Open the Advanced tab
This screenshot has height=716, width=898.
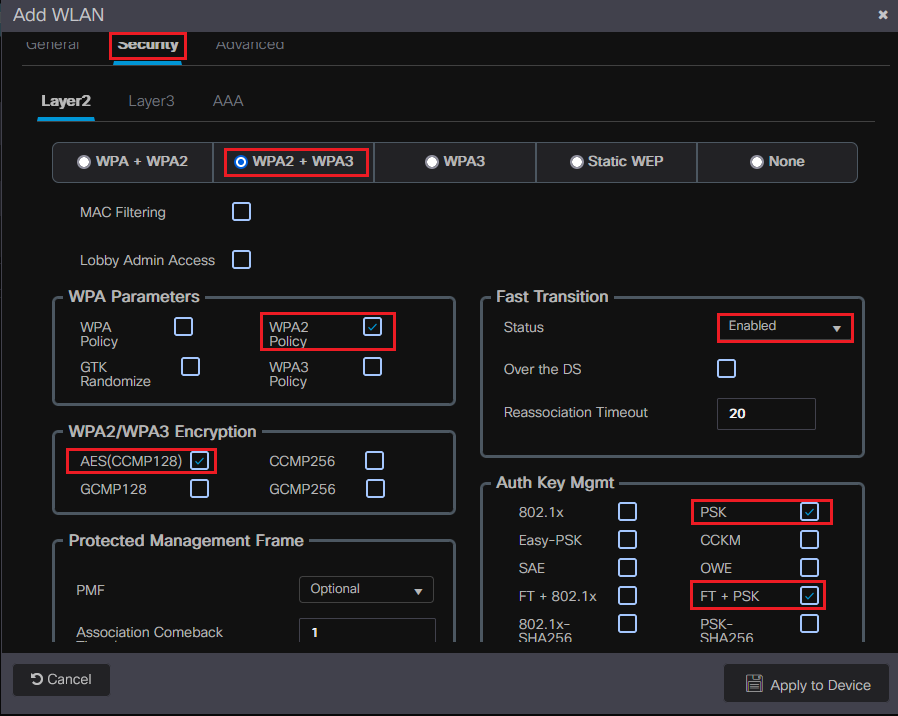click(250, 46)
